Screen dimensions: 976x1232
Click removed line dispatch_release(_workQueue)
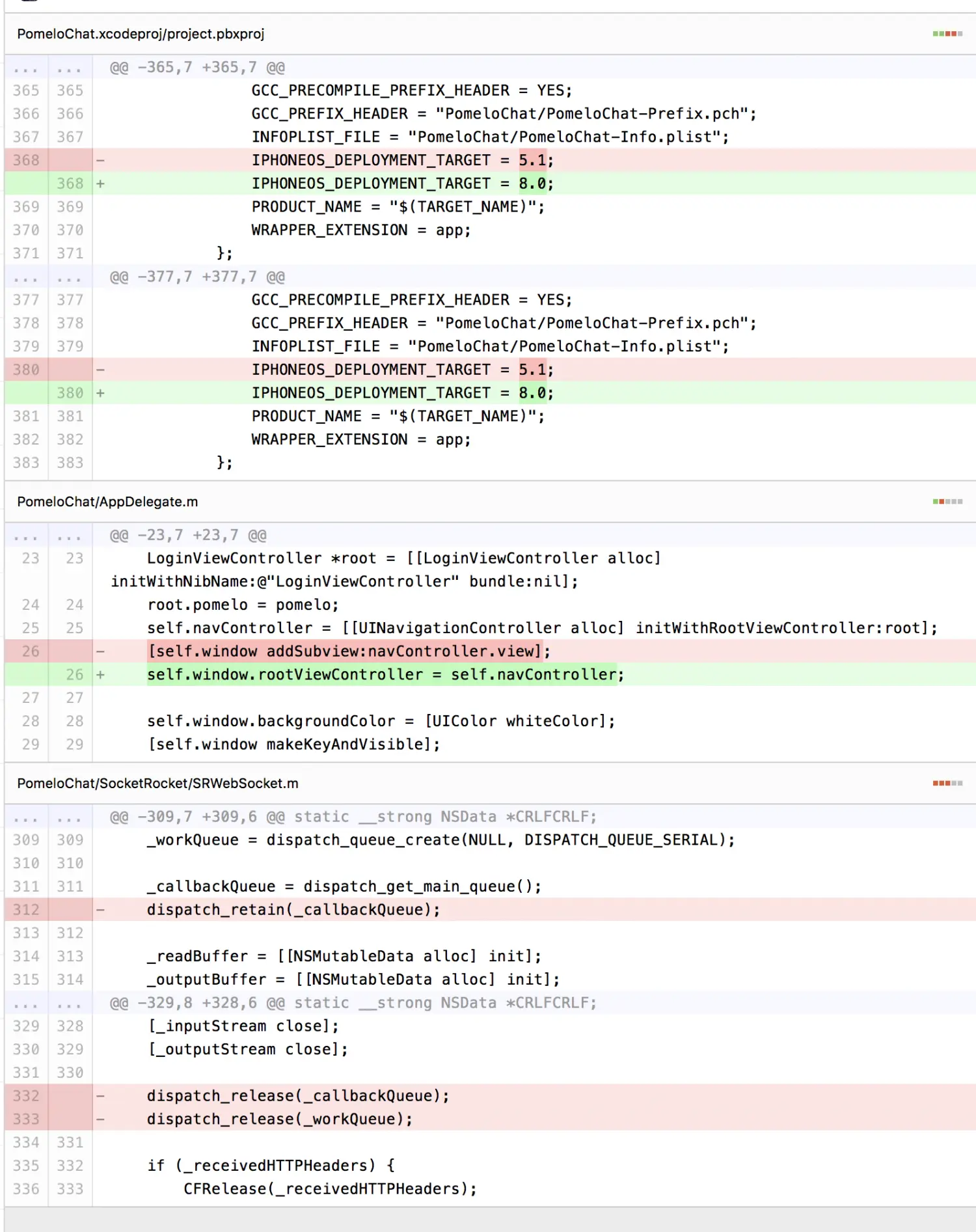click(x=490, y=1119)
